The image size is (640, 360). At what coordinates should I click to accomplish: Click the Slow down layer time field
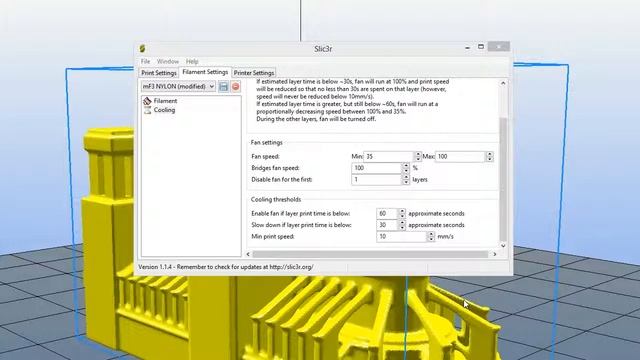387,225
